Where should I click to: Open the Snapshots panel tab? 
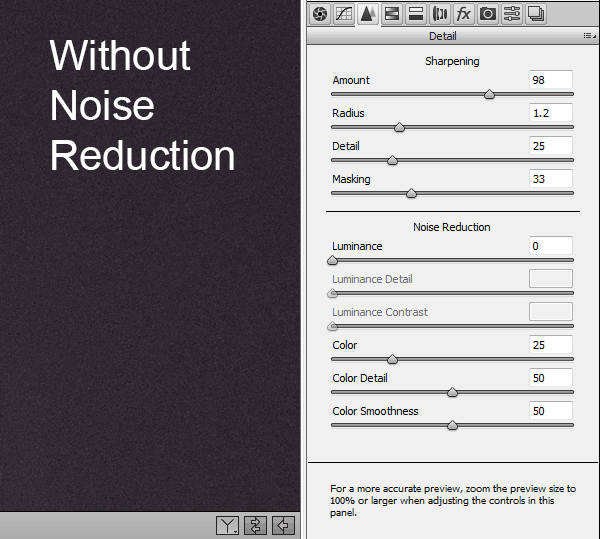(536, 14)
